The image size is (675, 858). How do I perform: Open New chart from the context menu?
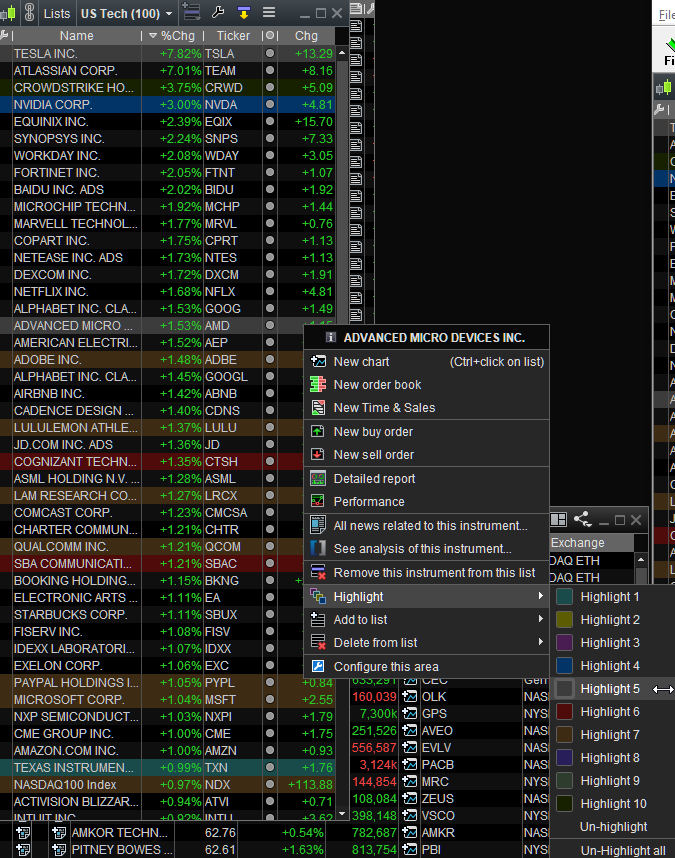coord(427,362)
